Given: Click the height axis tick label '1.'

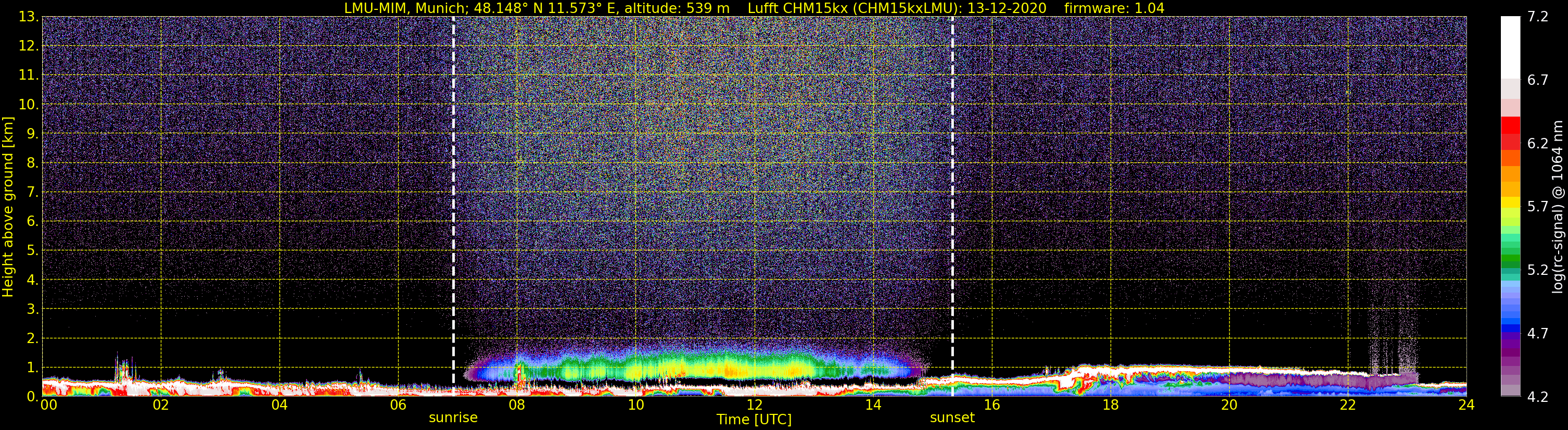Looking at the screenshot, I should [33, 367].
